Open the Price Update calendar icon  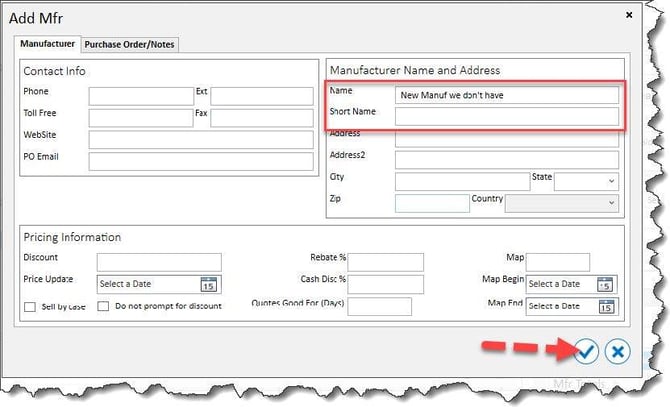pos(209,284)
